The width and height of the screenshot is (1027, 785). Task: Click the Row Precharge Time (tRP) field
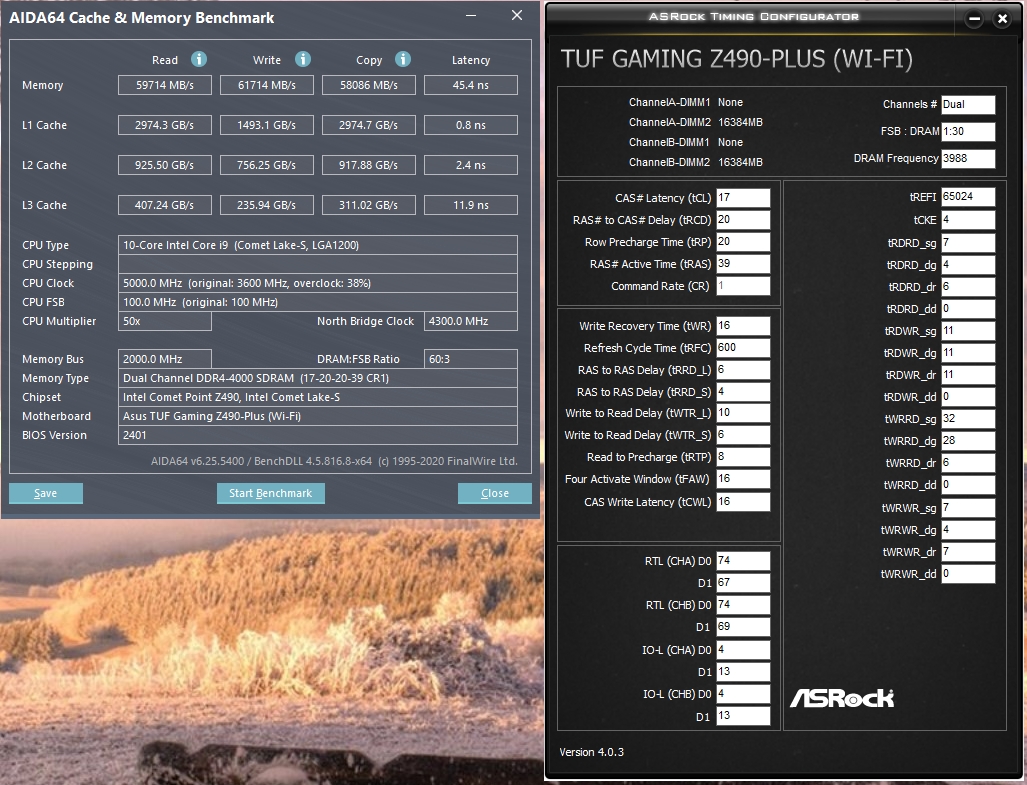click(x=743, y=242)
